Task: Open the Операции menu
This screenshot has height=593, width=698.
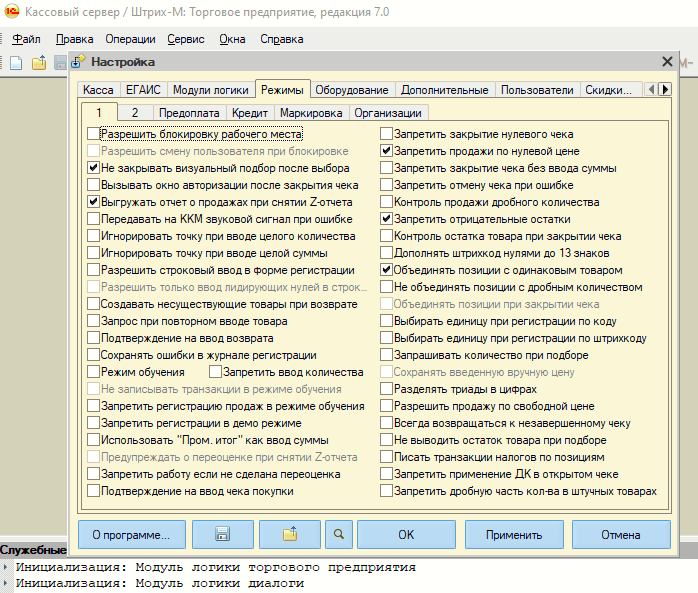Action: pyautogui.click(x=131, y=39)
